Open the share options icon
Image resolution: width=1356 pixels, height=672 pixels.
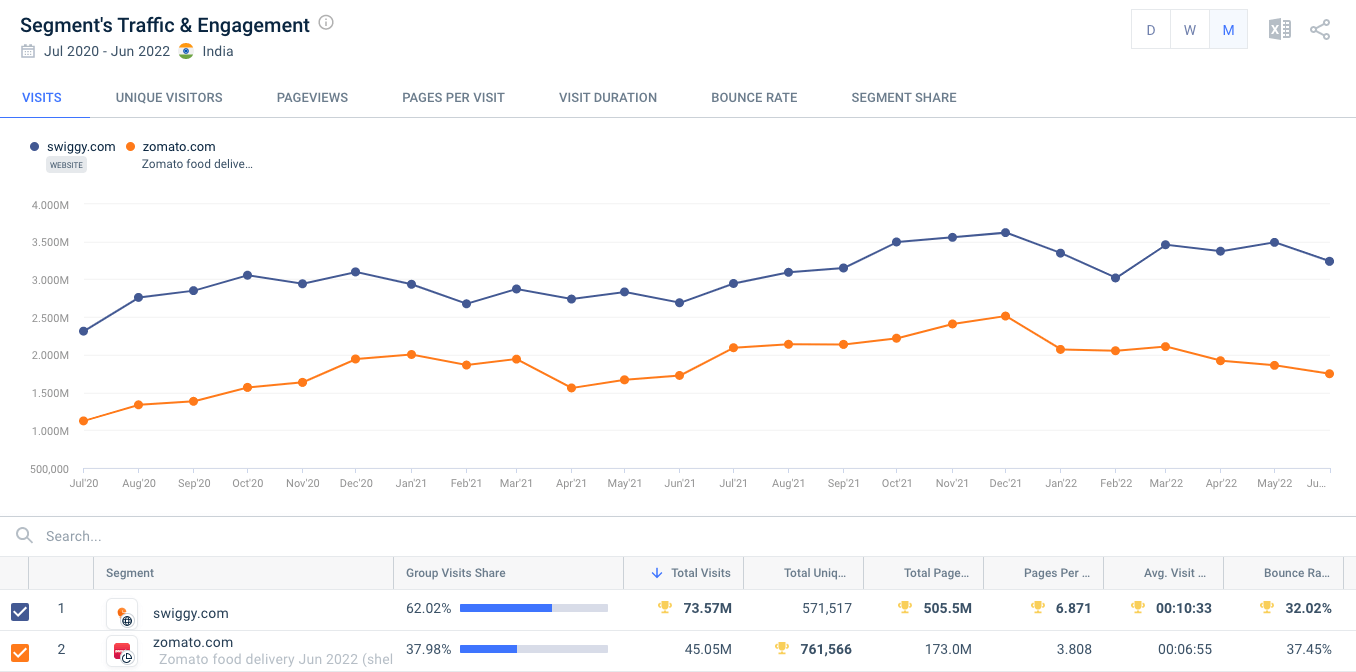tap(1320, 29)
